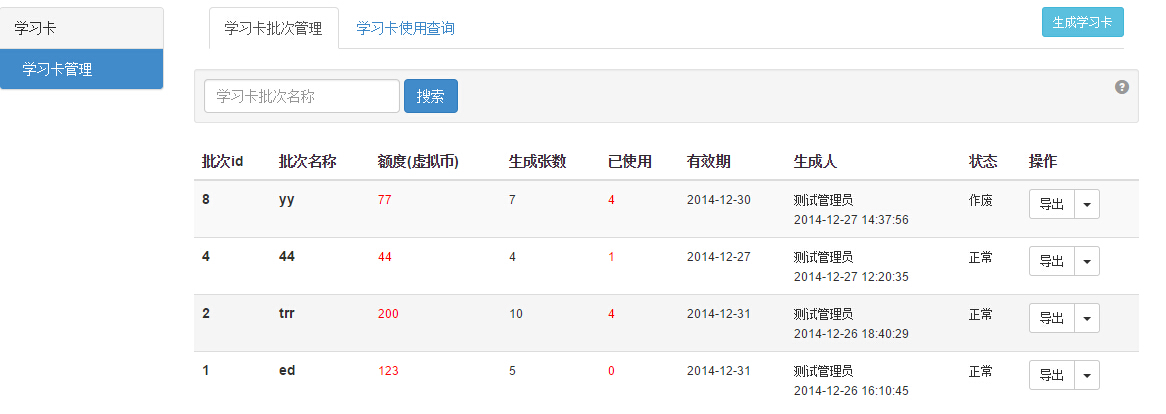
Task: Click quota value 123
Action: coord(388,371)
